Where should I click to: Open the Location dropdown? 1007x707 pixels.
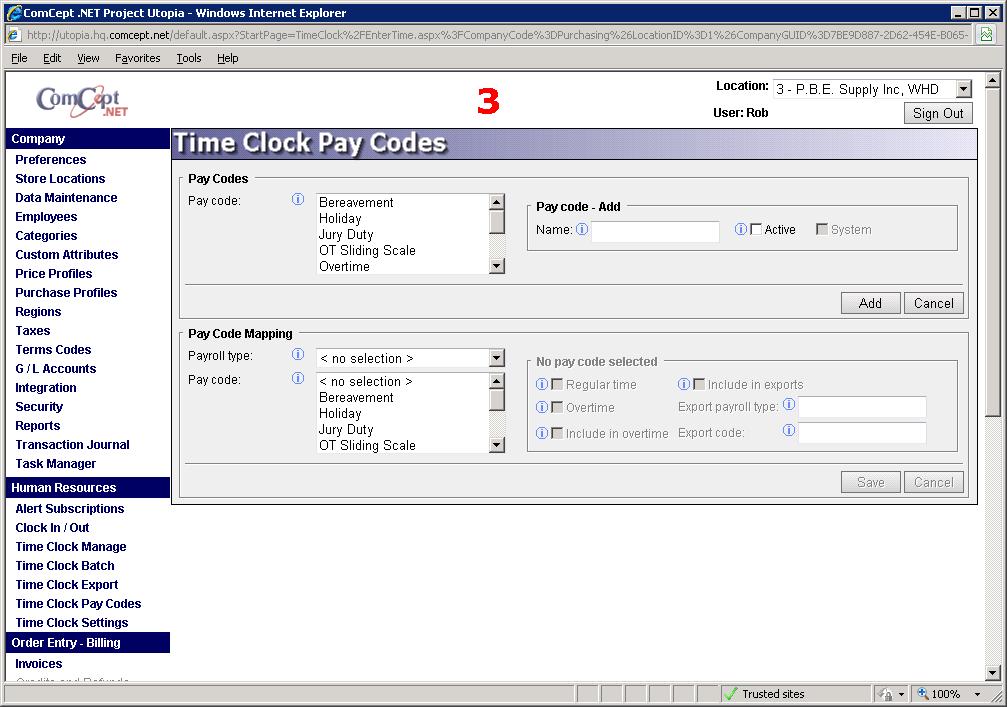[963, 90]
